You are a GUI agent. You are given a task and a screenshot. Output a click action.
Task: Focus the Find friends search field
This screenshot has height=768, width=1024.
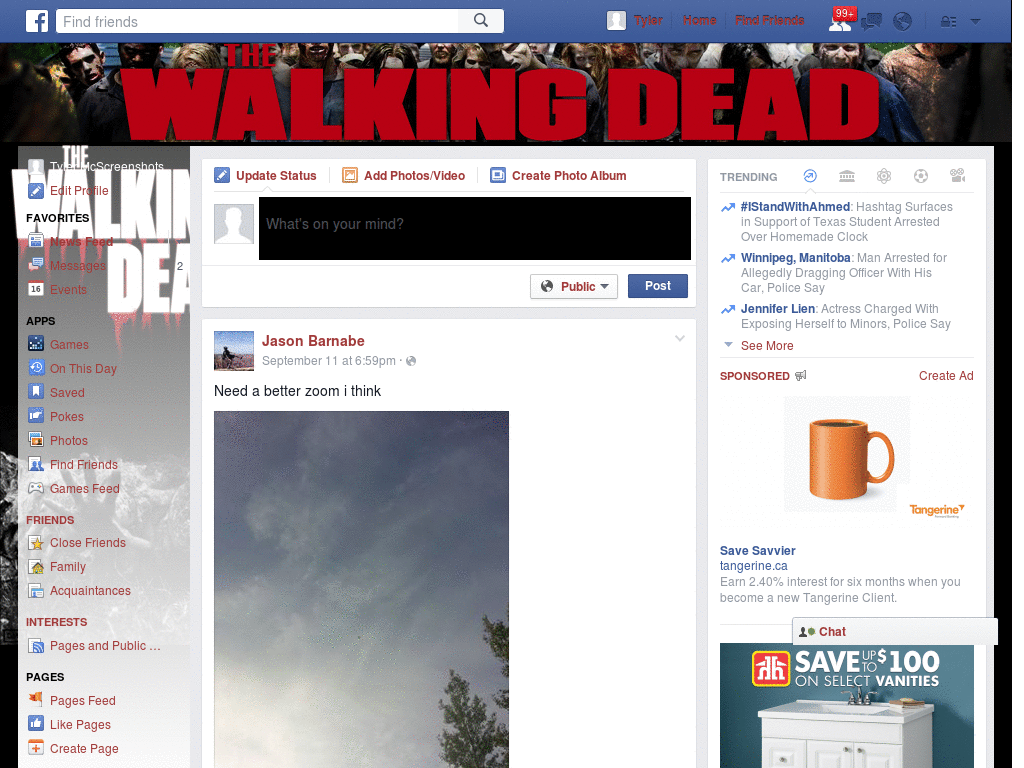pyautogui.click(x=257, y=21)
